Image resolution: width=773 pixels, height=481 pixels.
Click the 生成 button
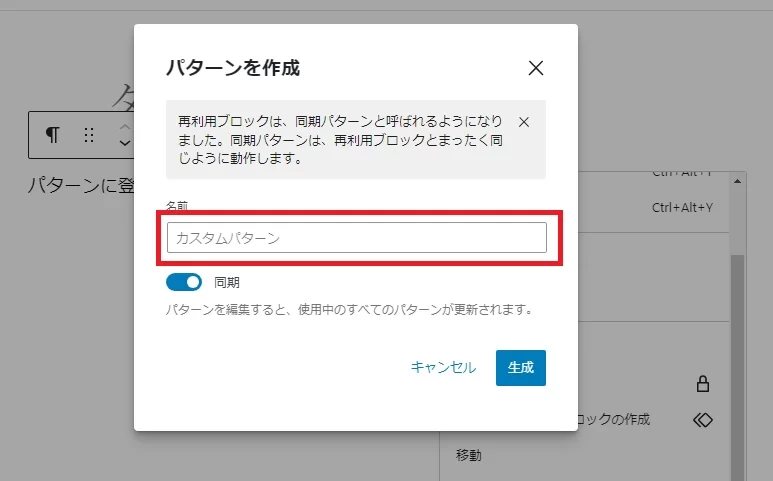point(521,368)
